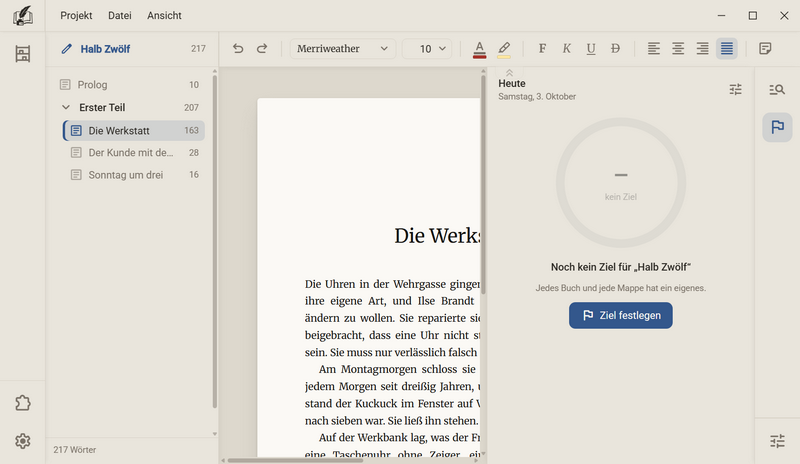Click the editor vertical scrollbar
Screen dimensions: 800x464
point(483,184)
